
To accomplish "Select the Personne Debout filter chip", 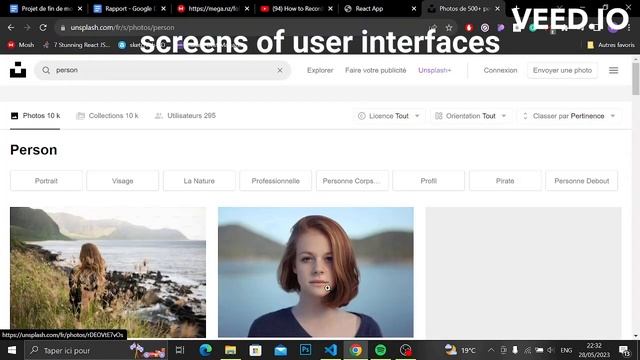I will tap(582, 181).
